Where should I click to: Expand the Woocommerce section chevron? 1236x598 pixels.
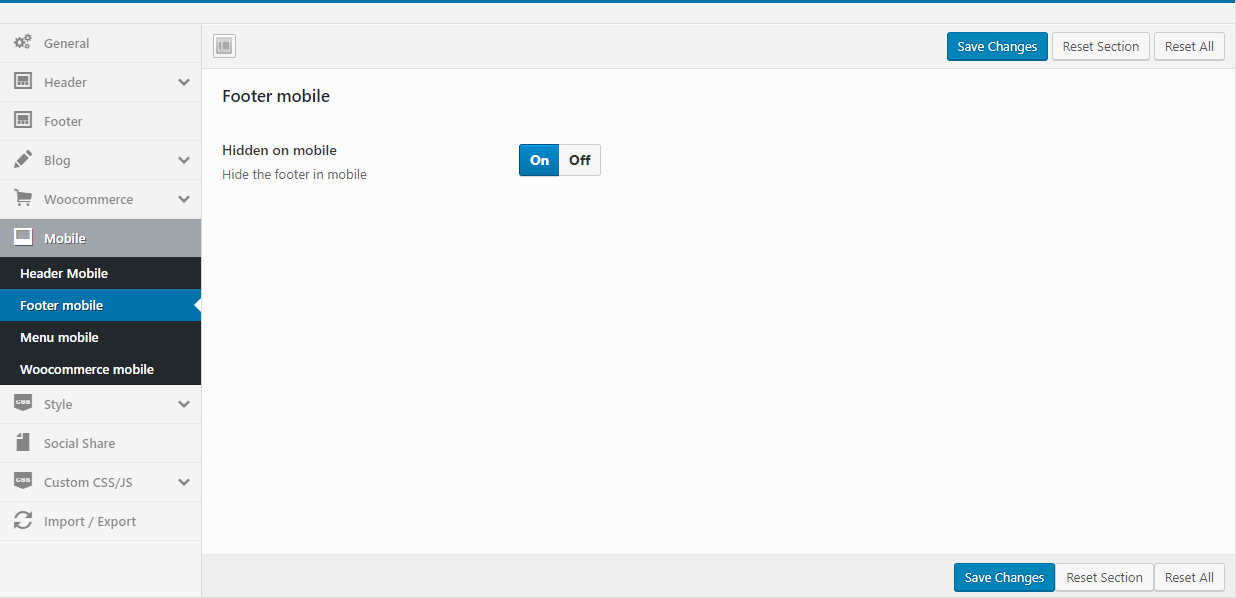184,199
